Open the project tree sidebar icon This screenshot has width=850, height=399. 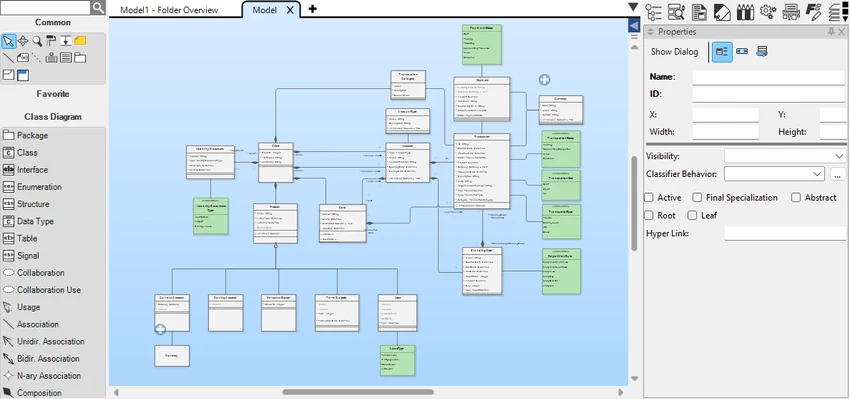654,11
